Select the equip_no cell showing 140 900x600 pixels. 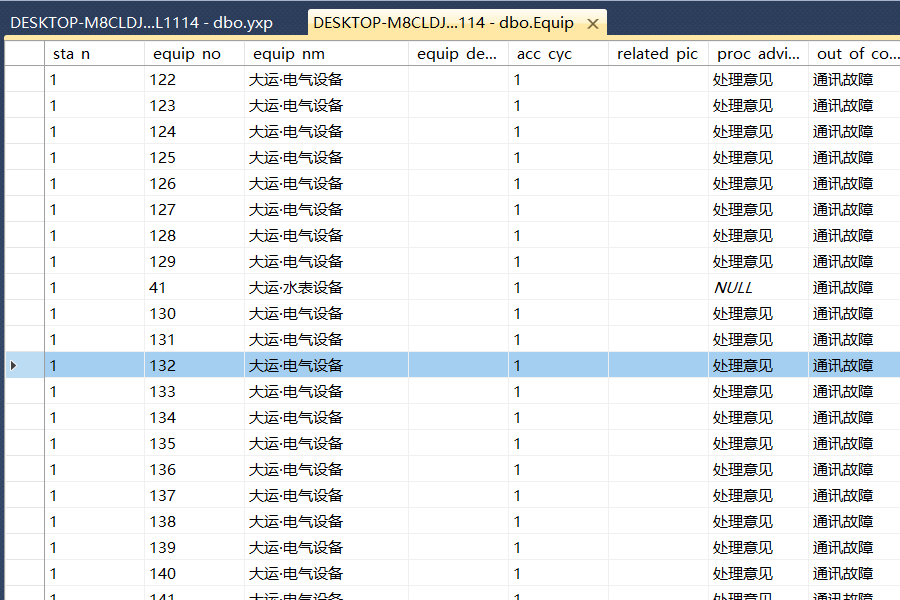194,574
